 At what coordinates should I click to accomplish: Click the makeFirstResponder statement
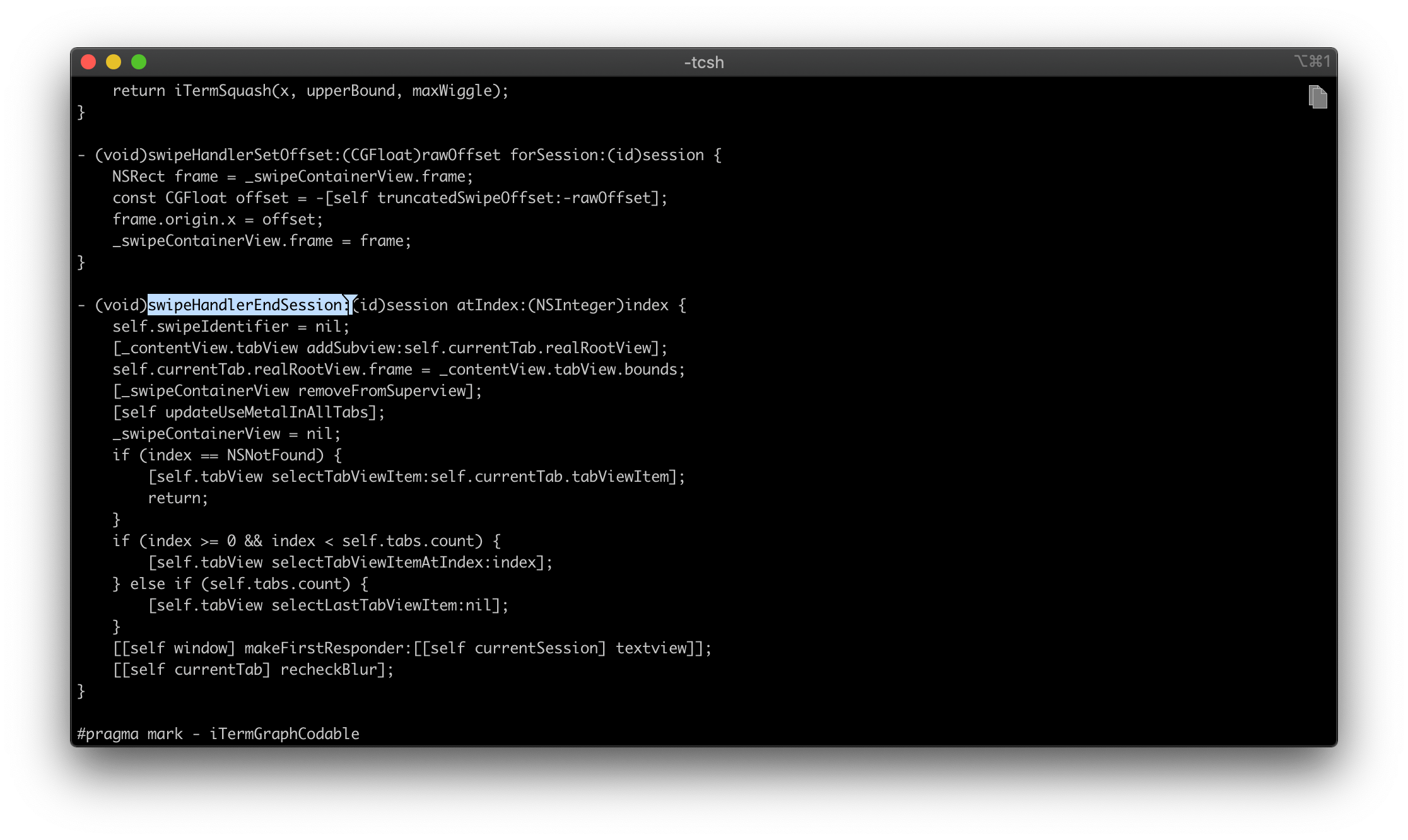413,648
